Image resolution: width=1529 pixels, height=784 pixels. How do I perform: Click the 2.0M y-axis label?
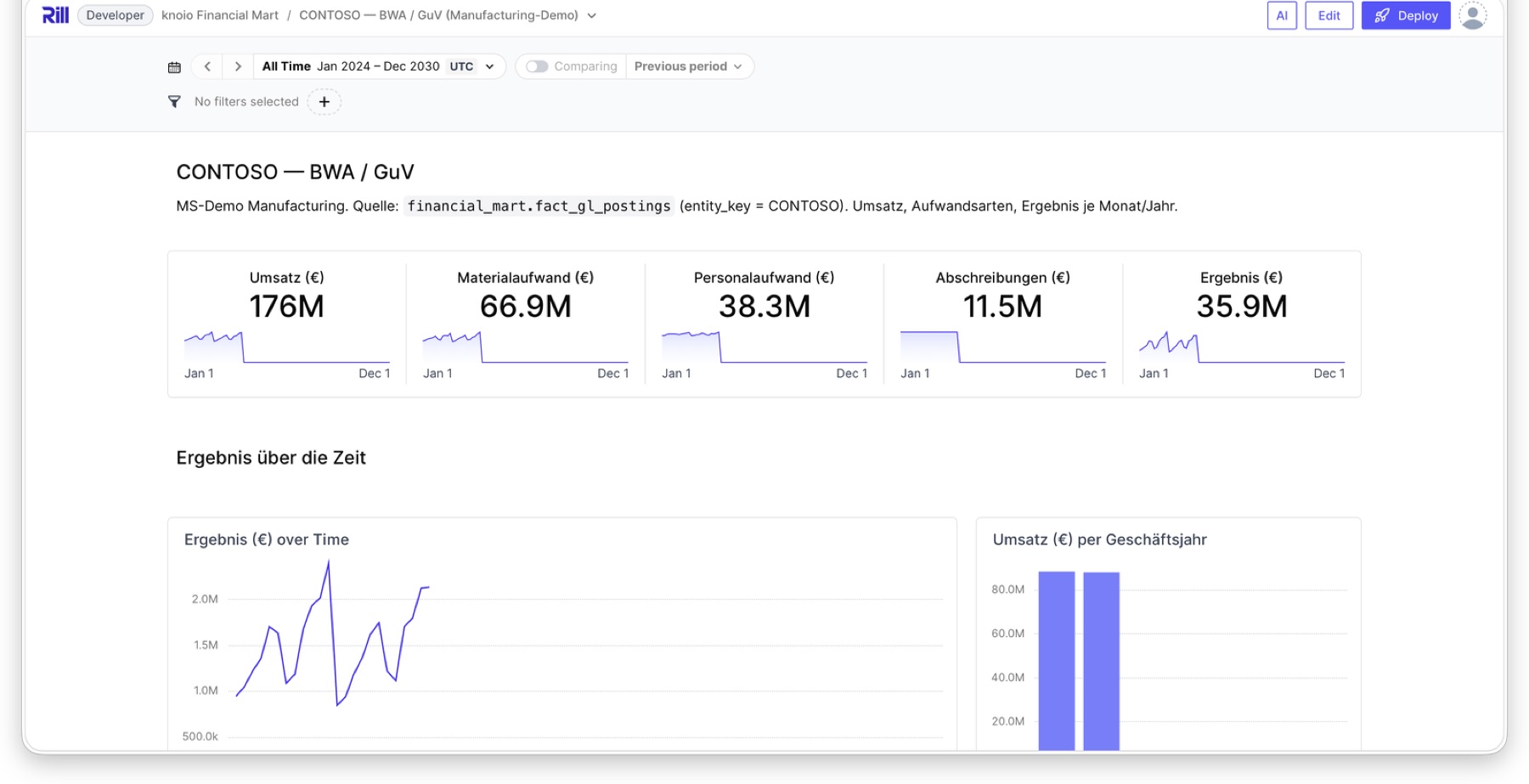(x=205, y=599)
